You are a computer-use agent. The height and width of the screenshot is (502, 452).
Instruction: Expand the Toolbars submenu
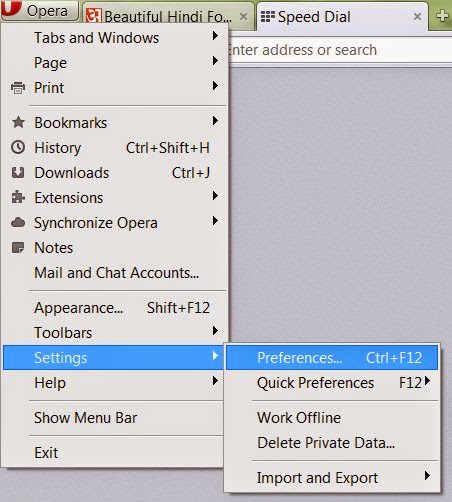tap(115, 333)
